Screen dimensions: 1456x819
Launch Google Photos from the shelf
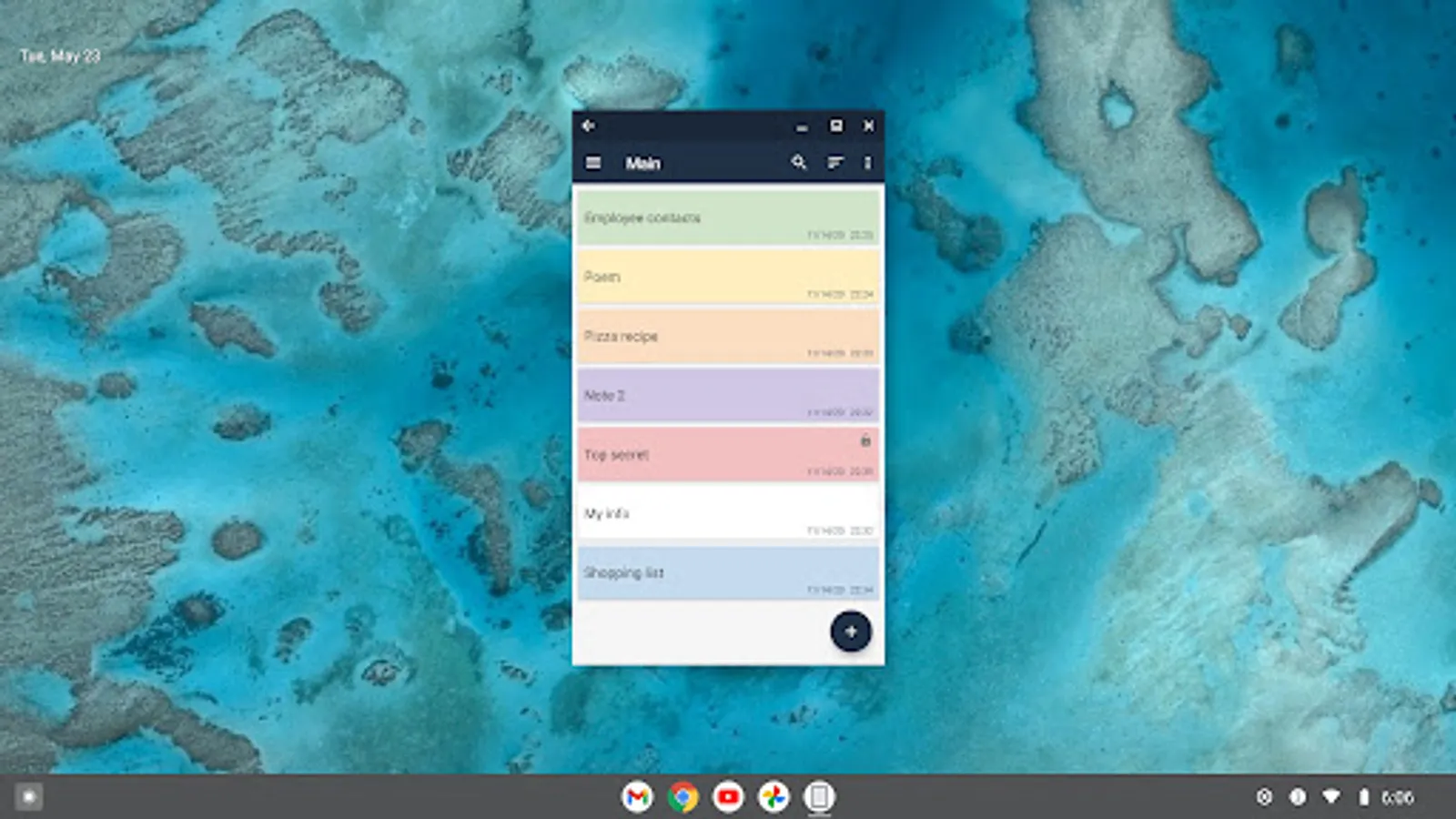click(x=773, y=797)
